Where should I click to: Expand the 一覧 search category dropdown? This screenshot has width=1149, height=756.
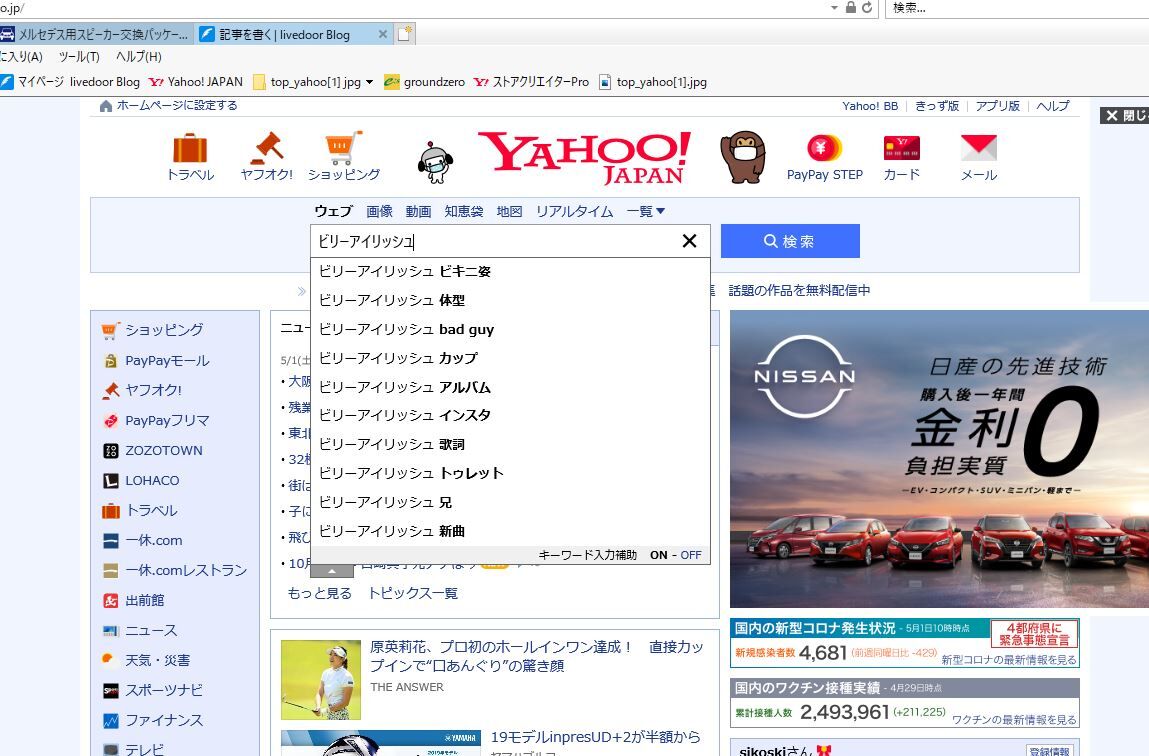point(646,211)
